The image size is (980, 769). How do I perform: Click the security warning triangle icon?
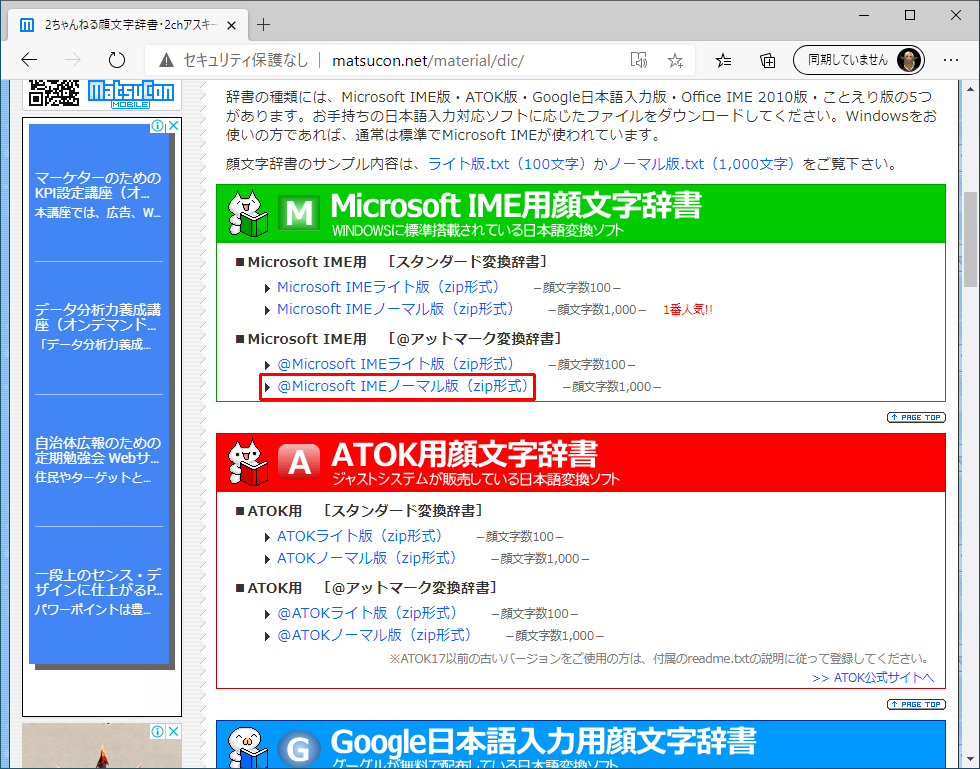[x=166, y=60]
